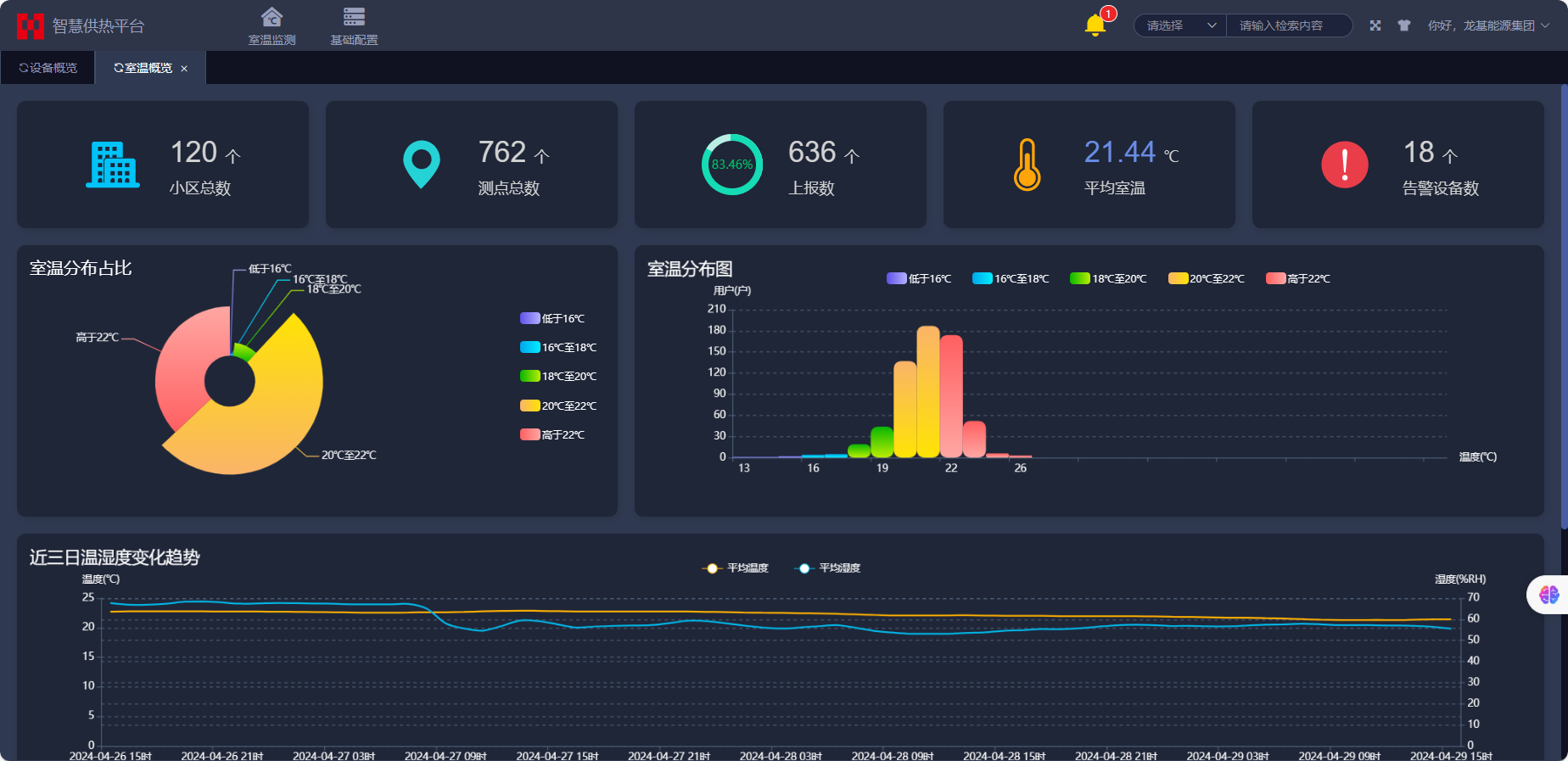Click the 请输入检索内容 search field
1568x761 pixels.
pos(1288,25)
